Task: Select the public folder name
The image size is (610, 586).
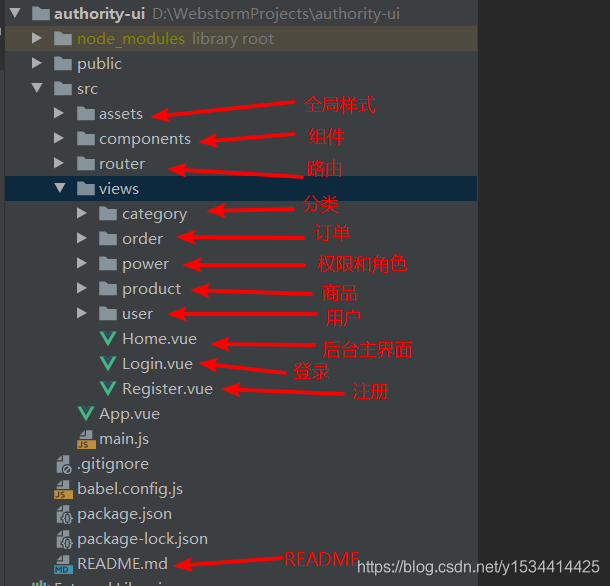Action: pyautogui.click(x=100, y=64)
